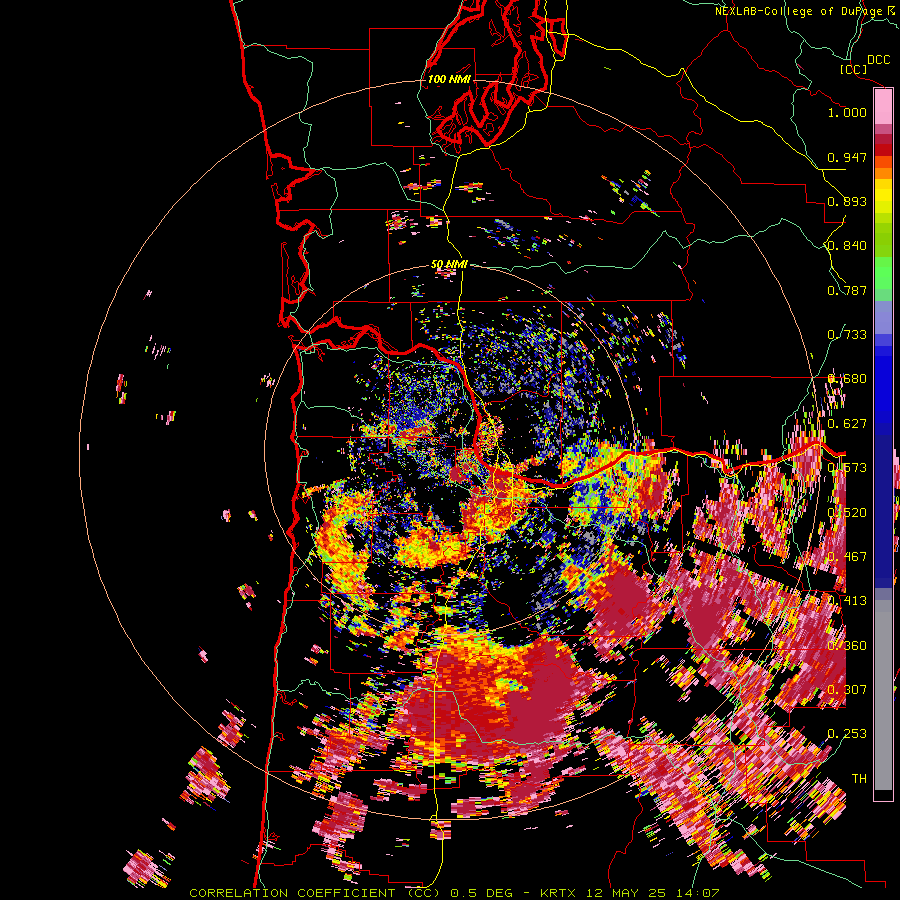Click the KRTX station identifier
This screenshot has height=900, width=900.
tap(559, 893)
